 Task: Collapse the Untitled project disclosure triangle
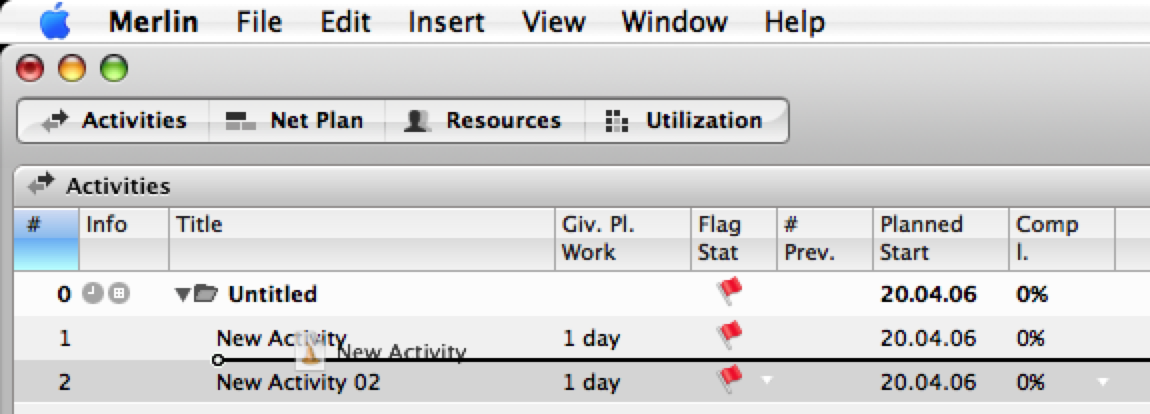coord(182,294)
